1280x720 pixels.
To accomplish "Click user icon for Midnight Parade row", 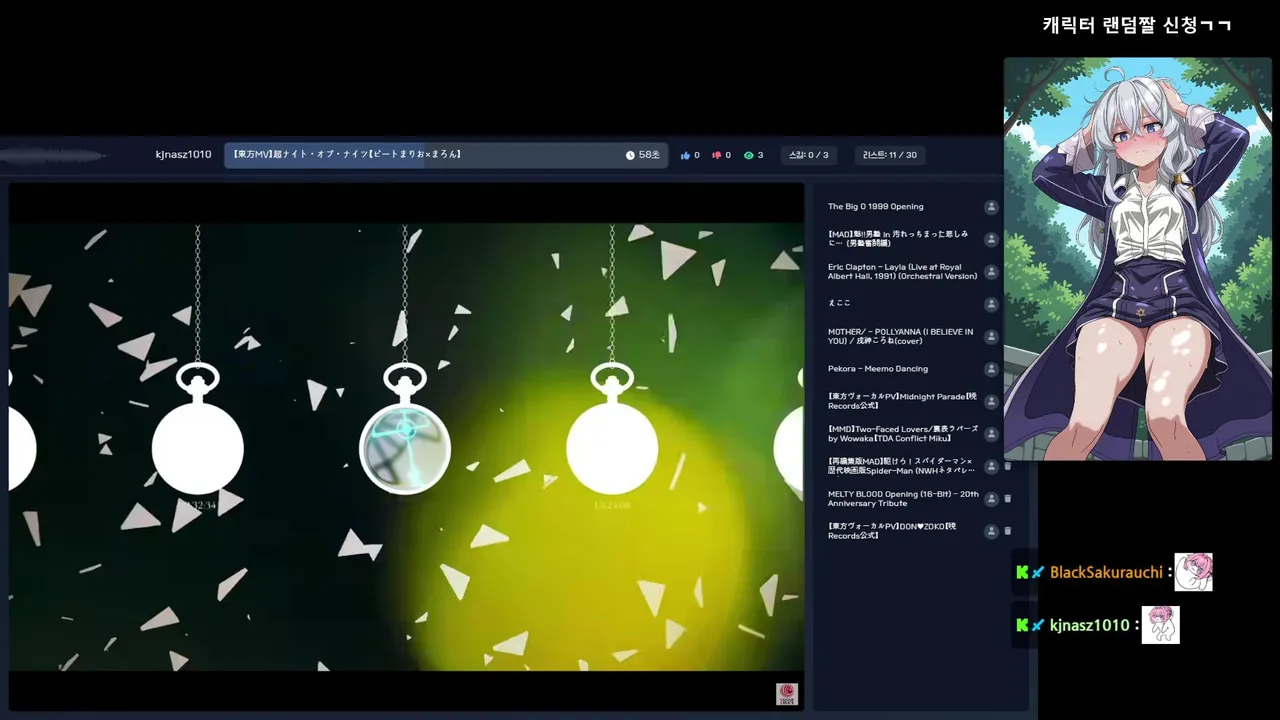I will pyautogui.click(x=991, y=401).
